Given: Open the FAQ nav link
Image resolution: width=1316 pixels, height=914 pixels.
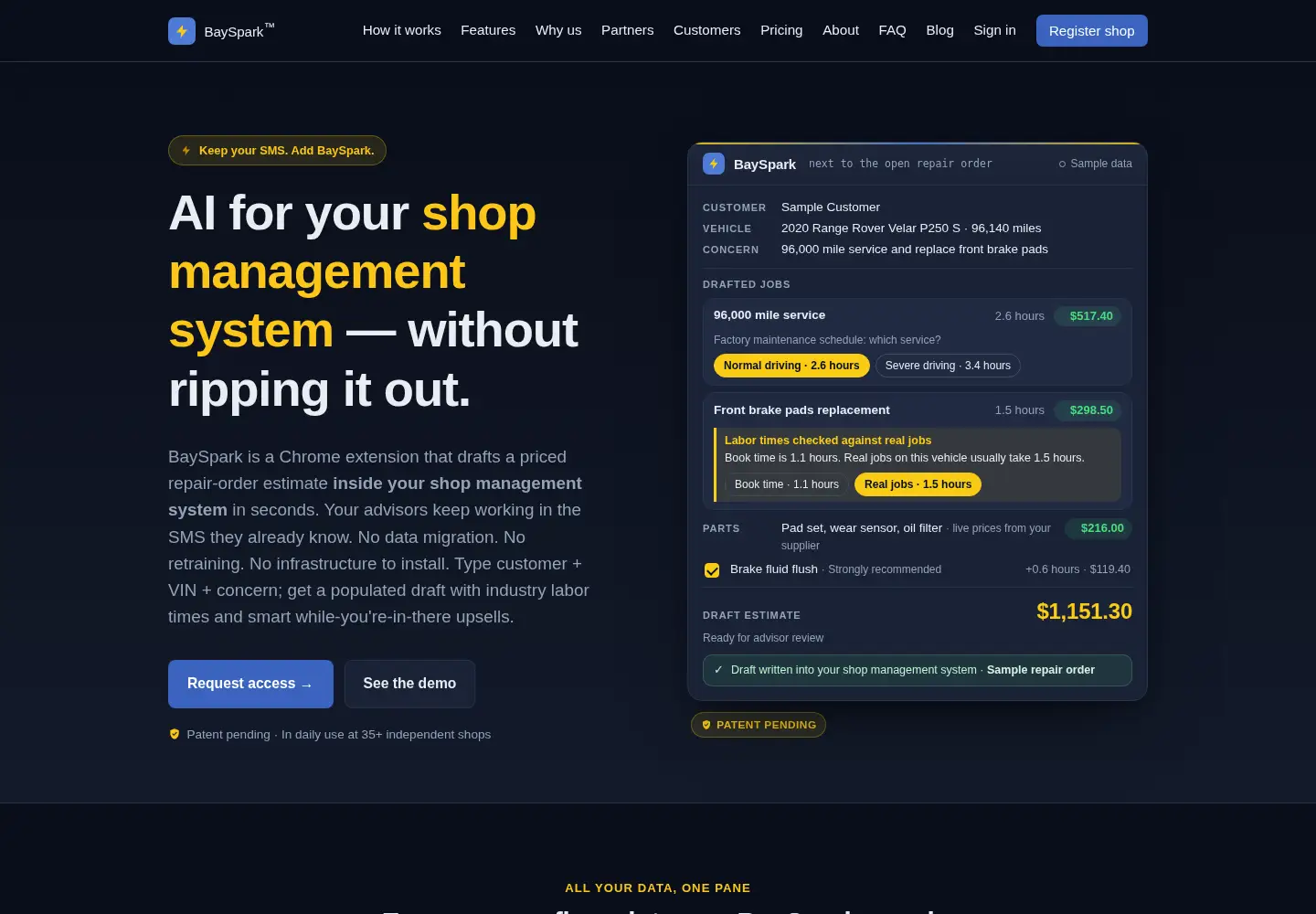Looking at the screenshot, I should 893,30.
